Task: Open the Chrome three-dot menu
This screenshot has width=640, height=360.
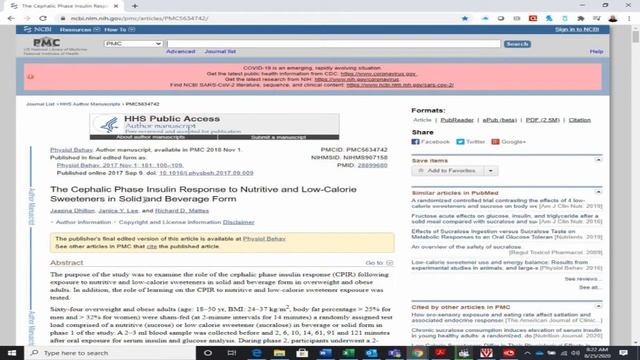Action: [629, 18]
